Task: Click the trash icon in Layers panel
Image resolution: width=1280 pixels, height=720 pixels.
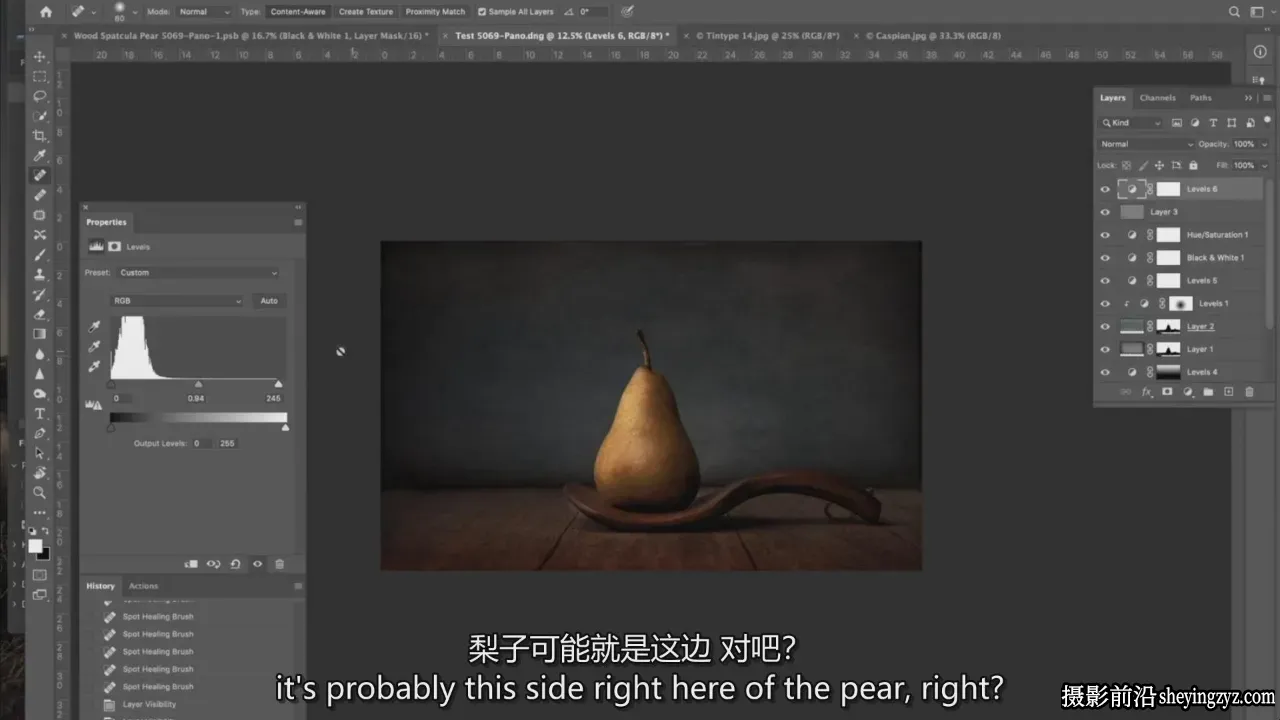Action: pos(1249,392)
